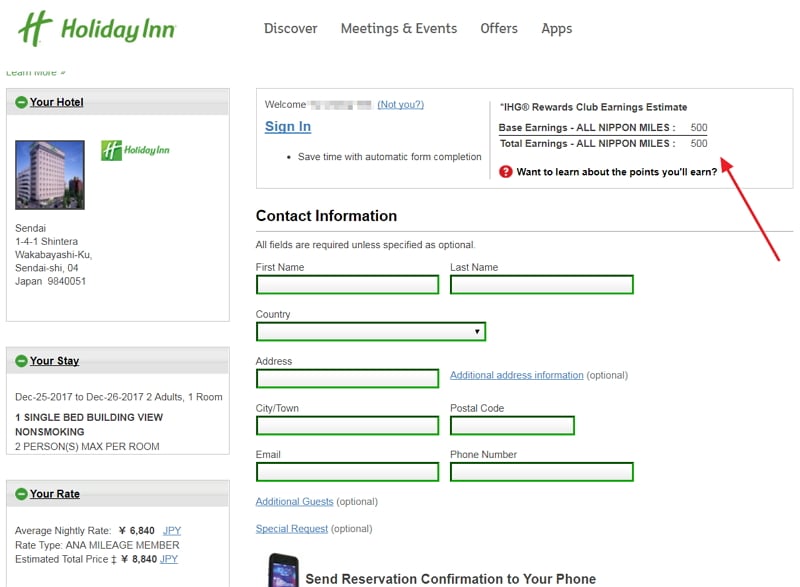Click the Holiday Inn logo in header
800x587 pixels.
(97, 28)
